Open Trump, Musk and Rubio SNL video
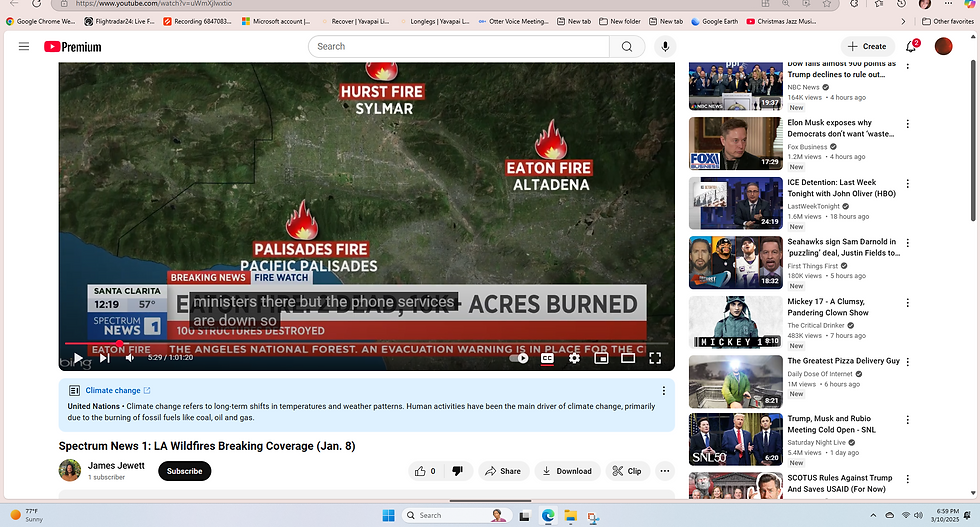 831,424
